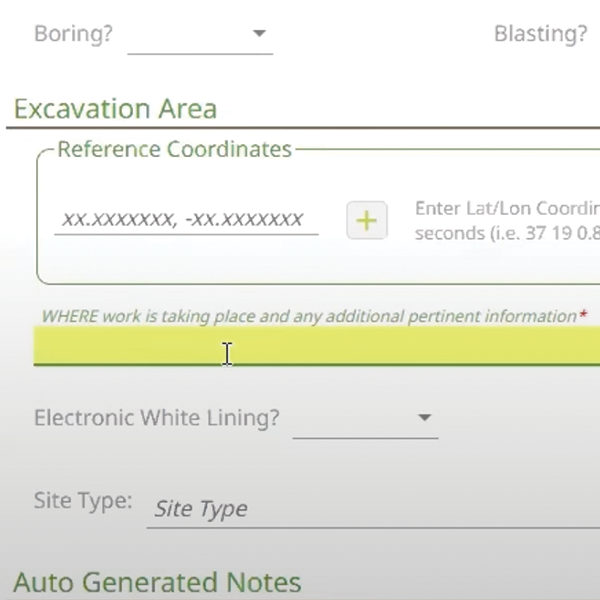Click the Blasting? label
This screenshot has width=600, height=600.
540,34
